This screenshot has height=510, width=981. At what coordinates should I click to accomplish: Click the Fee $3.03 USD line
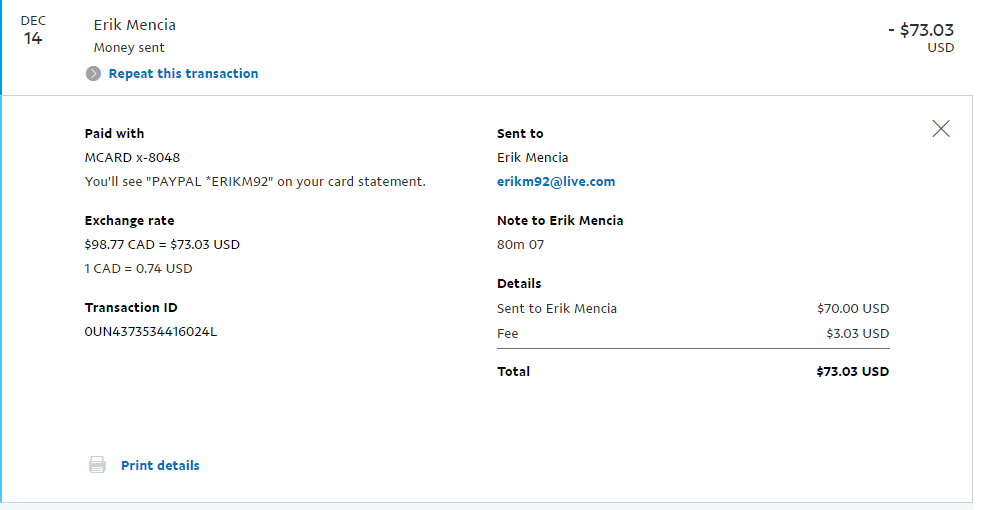(x=693, y=334)
